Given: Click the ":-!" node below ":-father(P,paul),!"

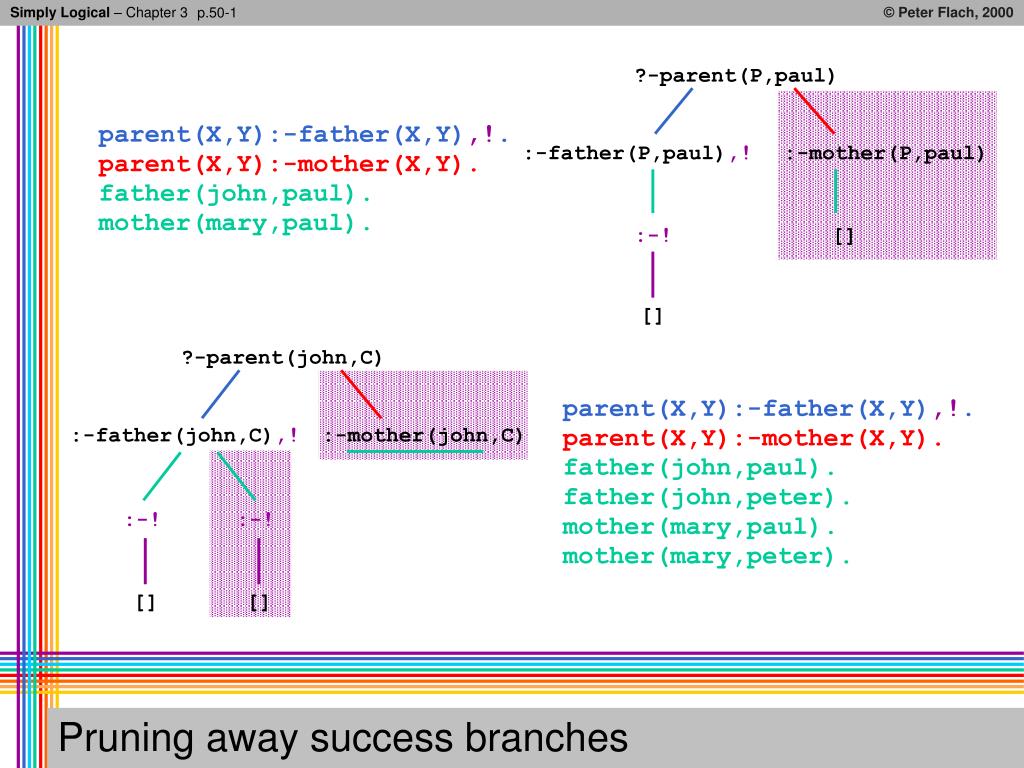Looking at the screenshot, I should pos(653,235).
